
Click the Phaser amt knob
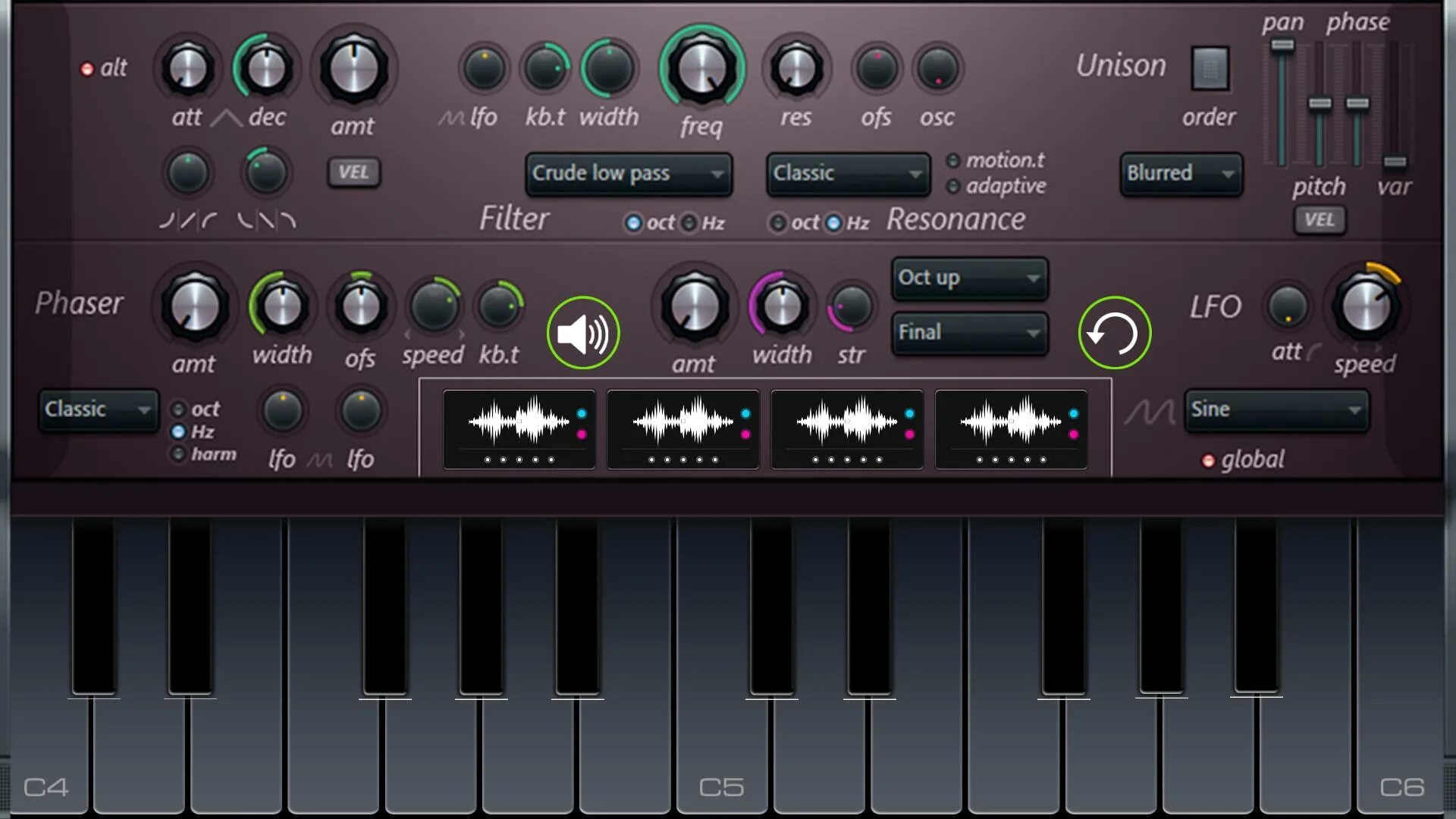coord(194,306)
